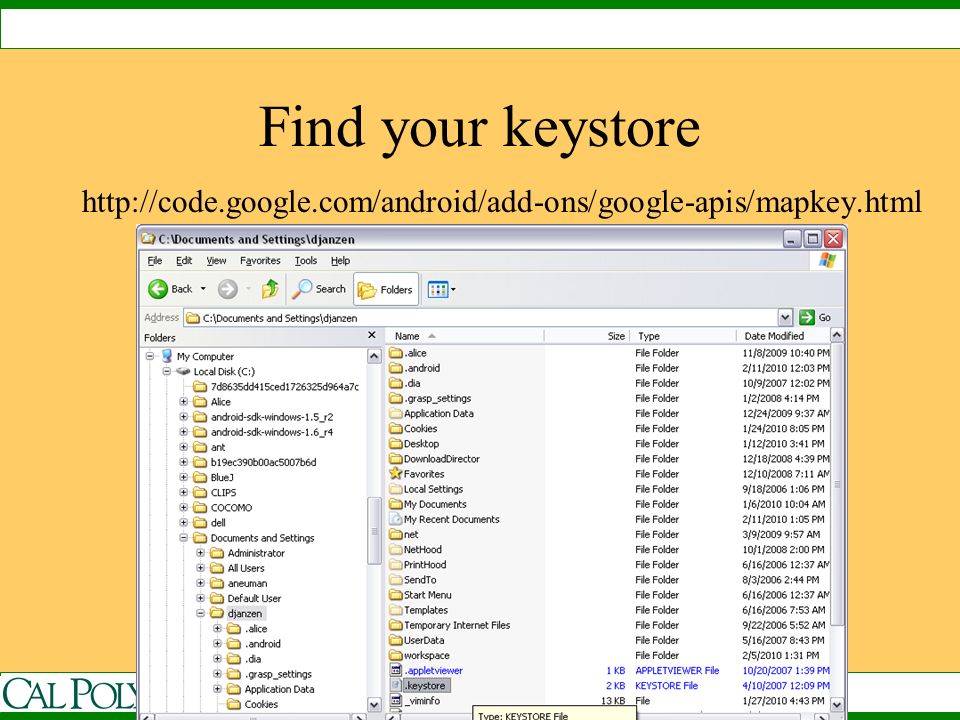Select the dell folder icon in tree
Viewport: 960px width, 720px height.
coord(200,522)
